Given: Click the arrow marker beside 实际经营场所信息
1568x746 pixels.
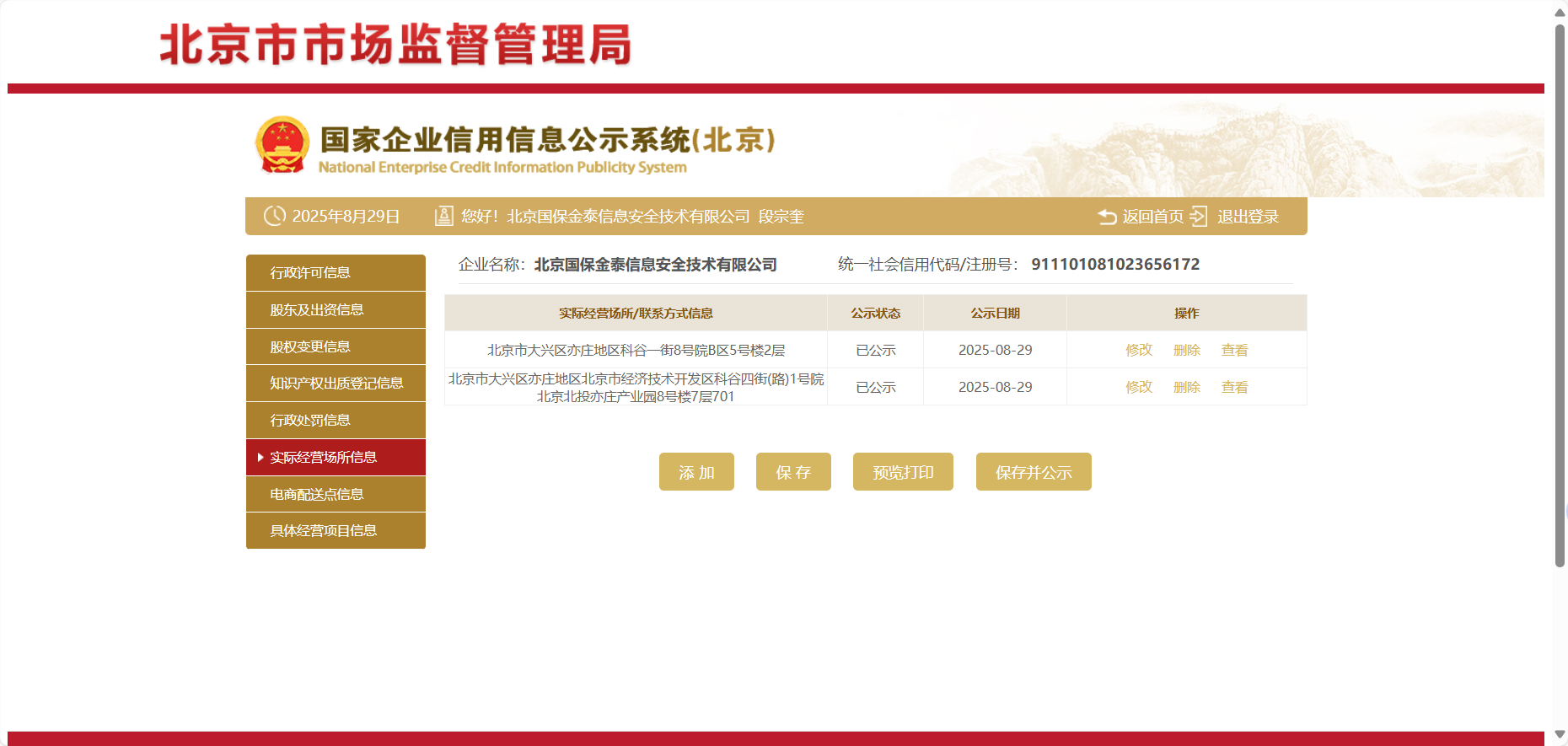Looking at the screenshot, I should point(260,457).
